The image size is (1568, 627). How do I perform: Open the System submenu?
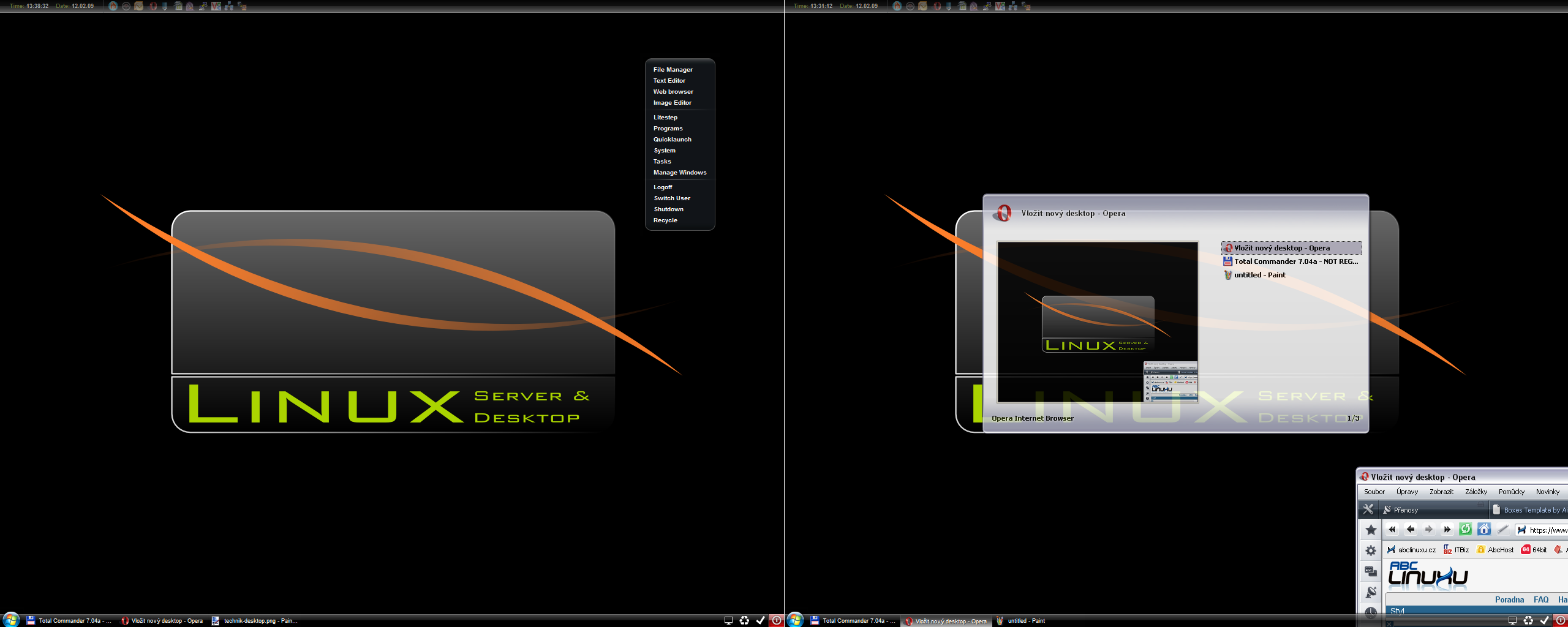[x=665, y=151]
